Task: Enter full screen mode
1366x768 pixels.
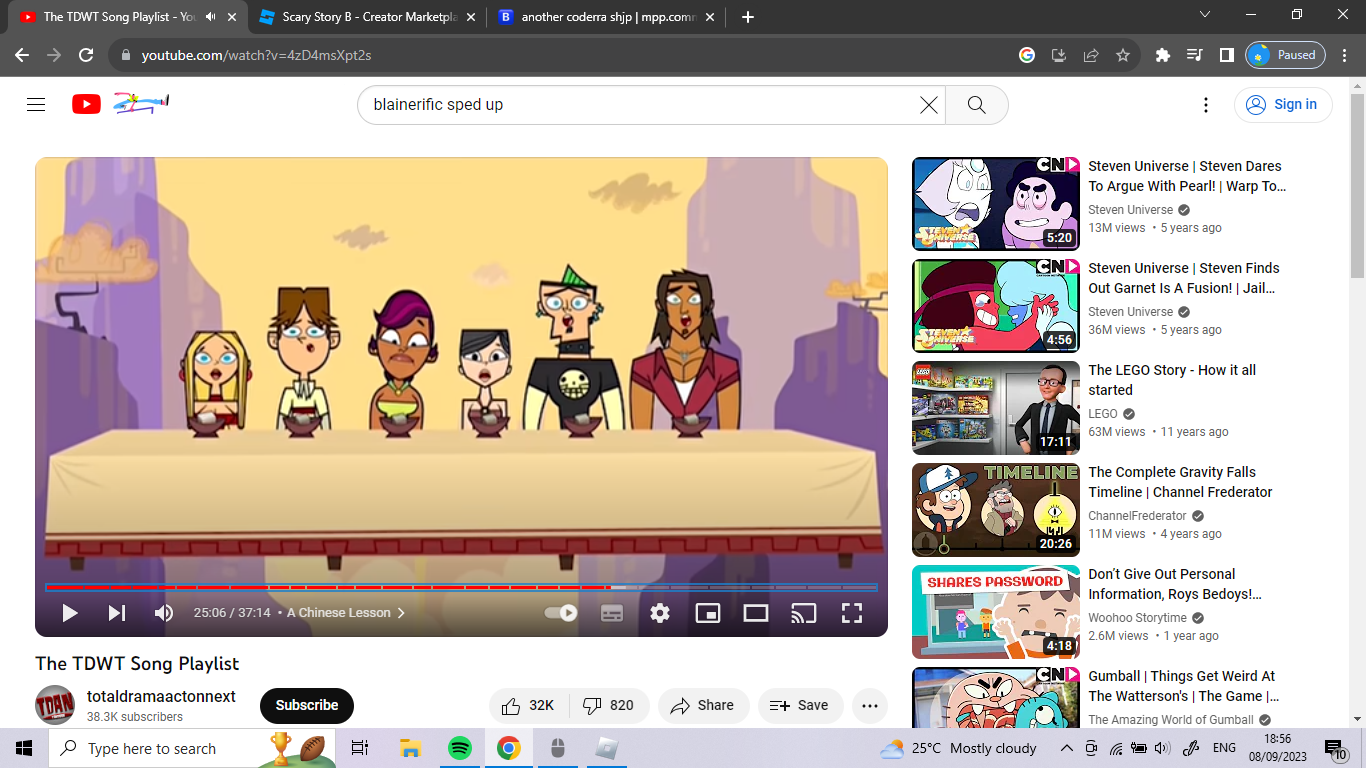Action: 852,613
